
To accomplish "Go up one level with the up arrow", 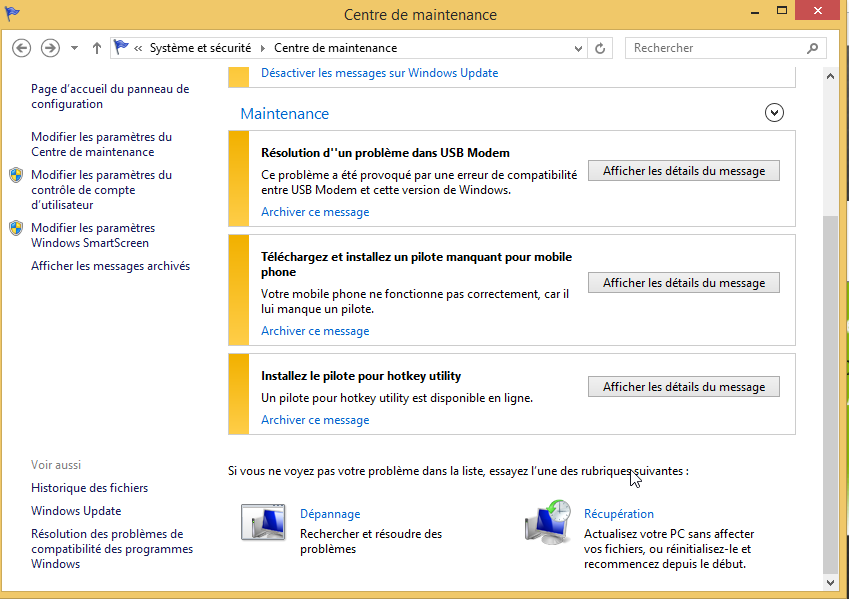I will pyautogui.click(x=96, y=48).
